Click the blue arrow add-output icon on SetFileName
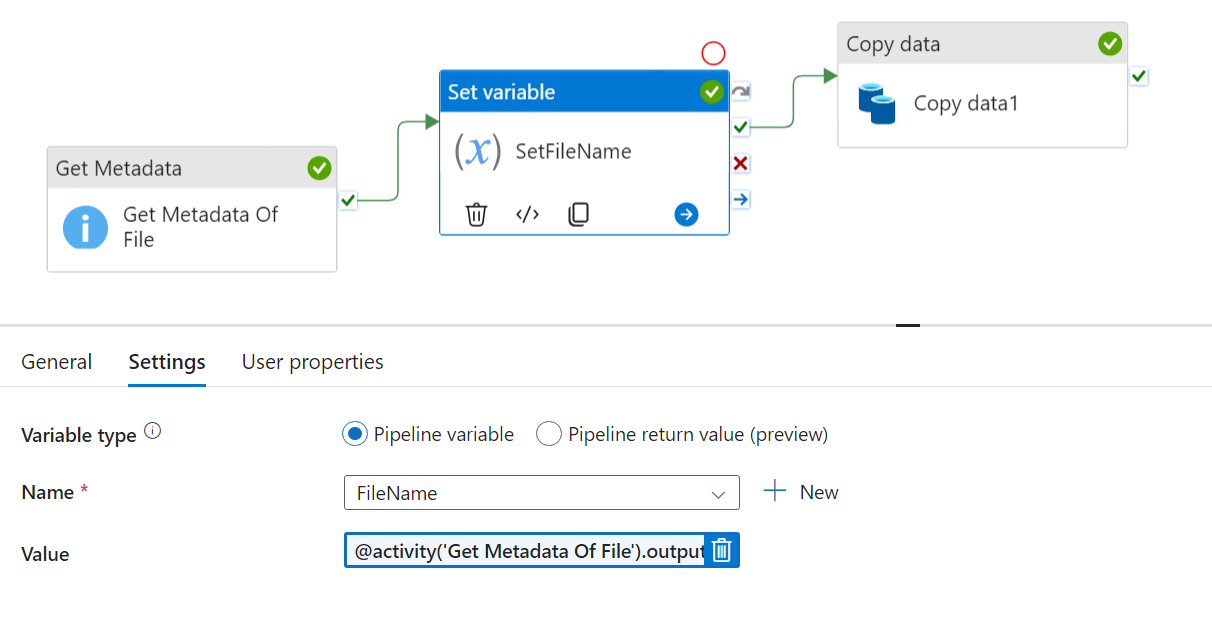This screenshot has height=619, width=1212. pos(686,214)
